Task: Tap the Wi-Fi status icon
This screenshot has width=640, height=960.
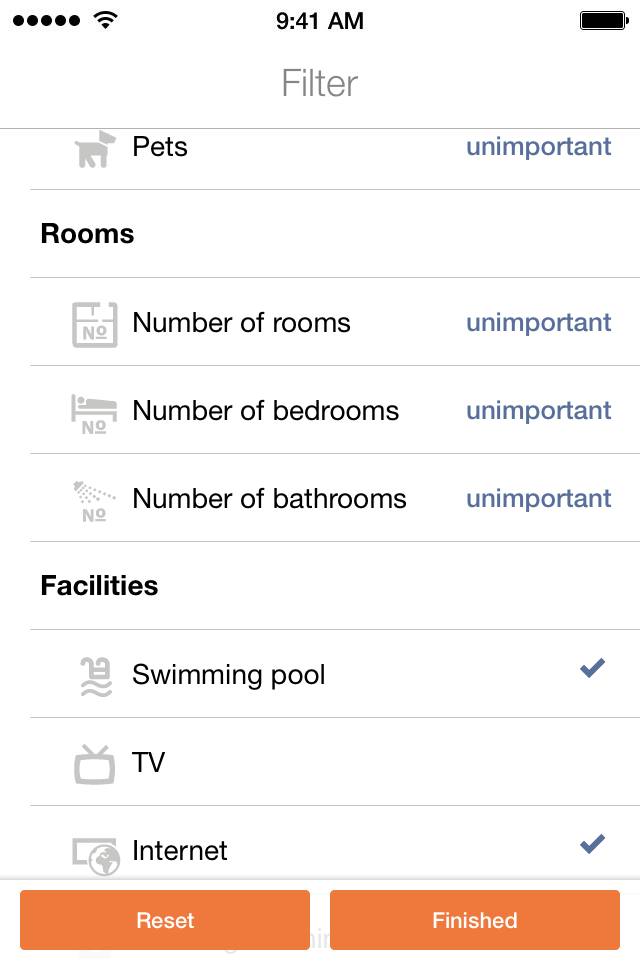Action: click(106, 20)
